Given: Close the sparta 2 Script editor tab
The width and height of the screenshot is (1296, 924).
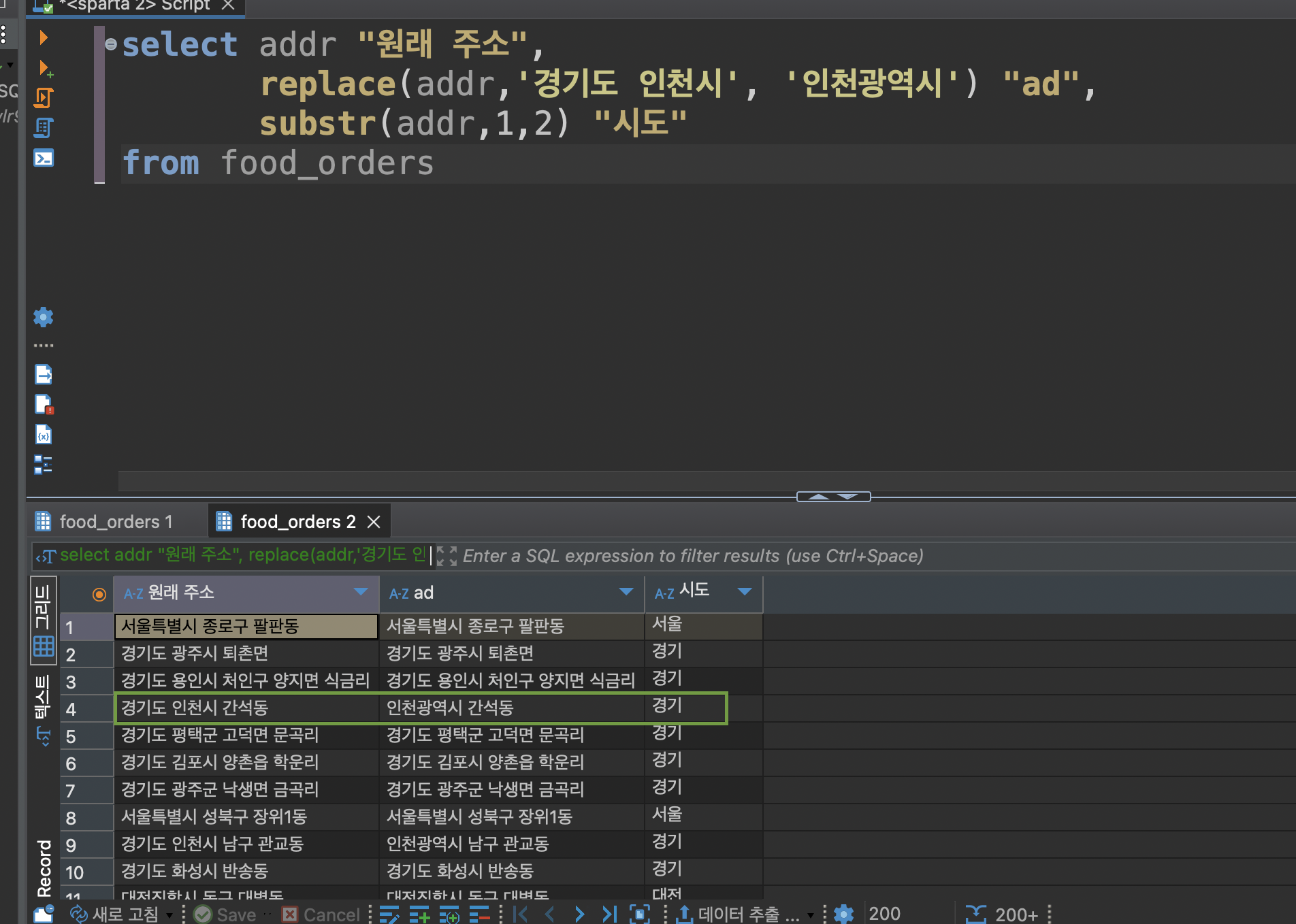Looking at the screenshot, I should [229, 5].
